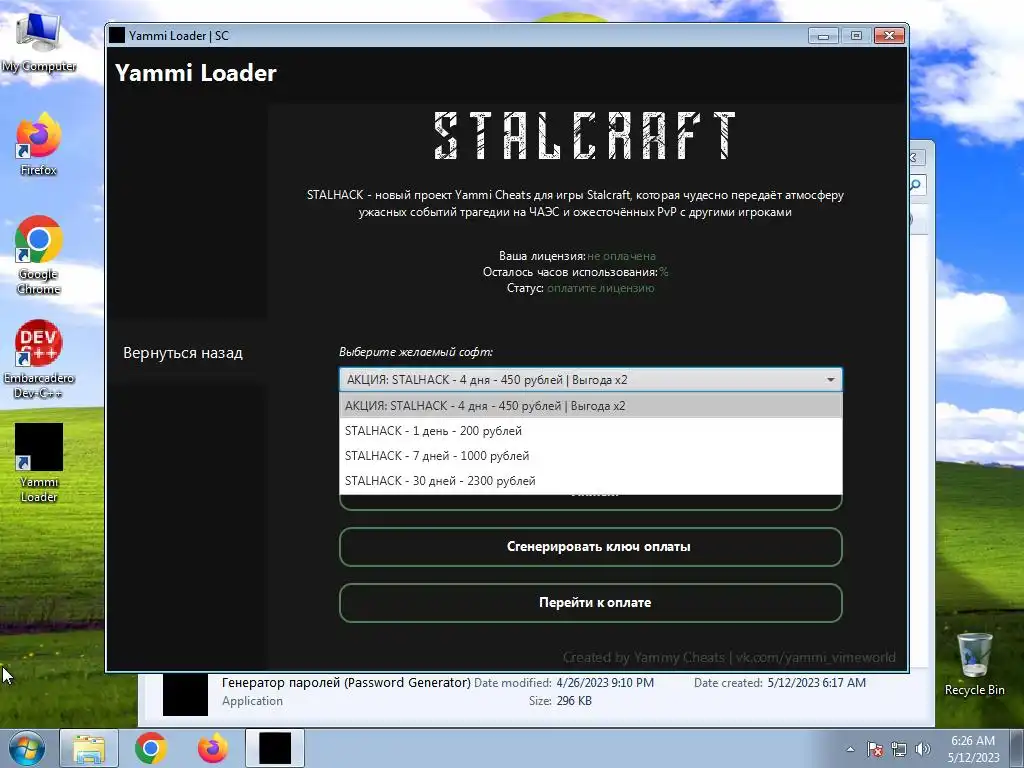Open the Firefox desktop shortcut
The image size is (1024, 768).
click(x=39, y=144)
